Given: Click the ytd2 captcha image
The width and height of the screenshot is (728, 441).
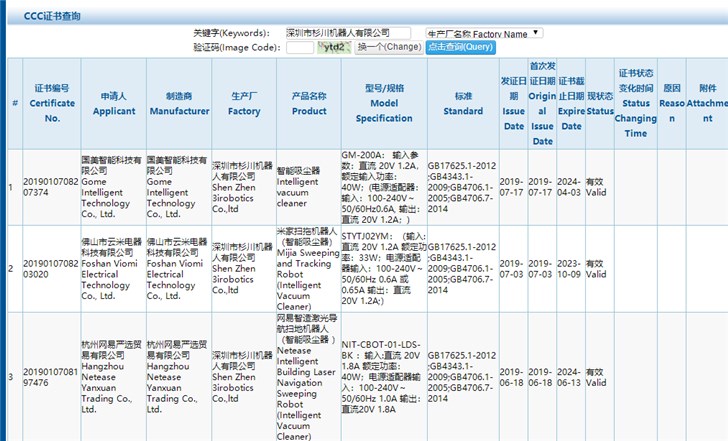Looking at the screenshot, I should coord(334,47).
